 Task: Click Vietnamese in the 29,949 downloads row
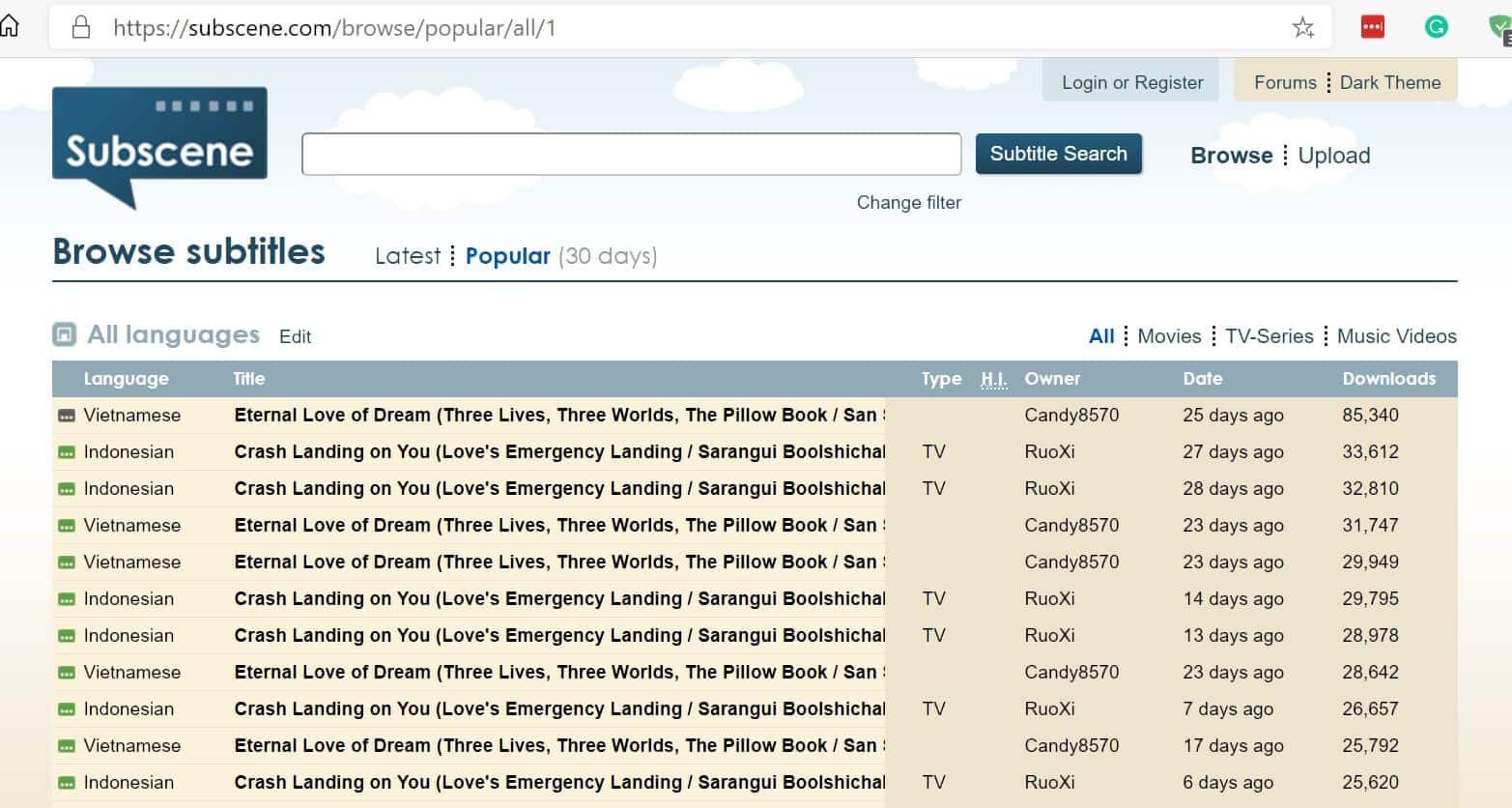point(131,562)
